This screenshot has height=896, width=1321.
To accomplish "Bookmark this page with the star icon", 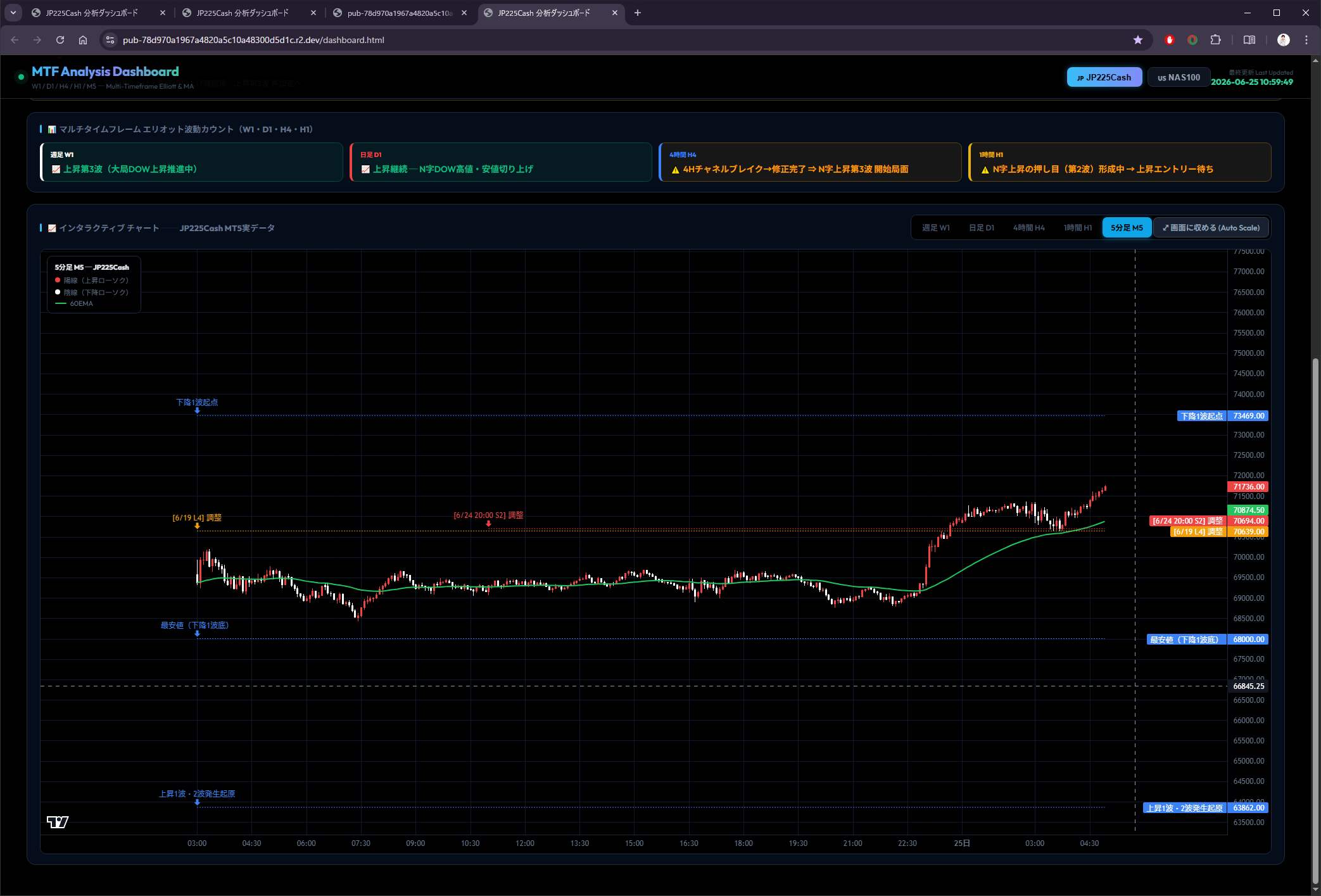I will tap(1138, 40).
